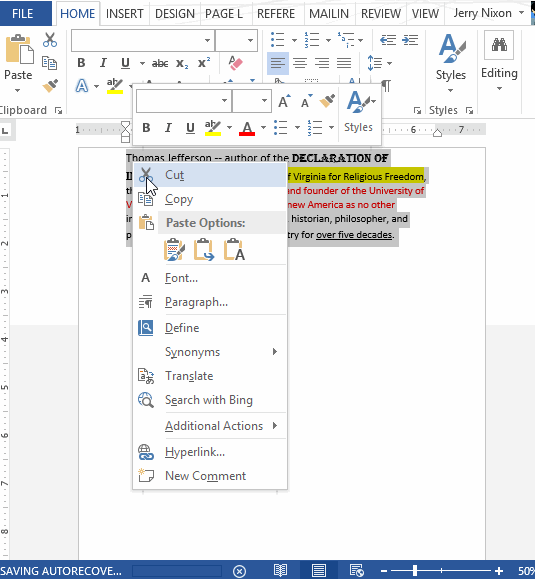Toggle Underline in the ribbon
This screenshot has width=535, height=579.
[126, 63]
